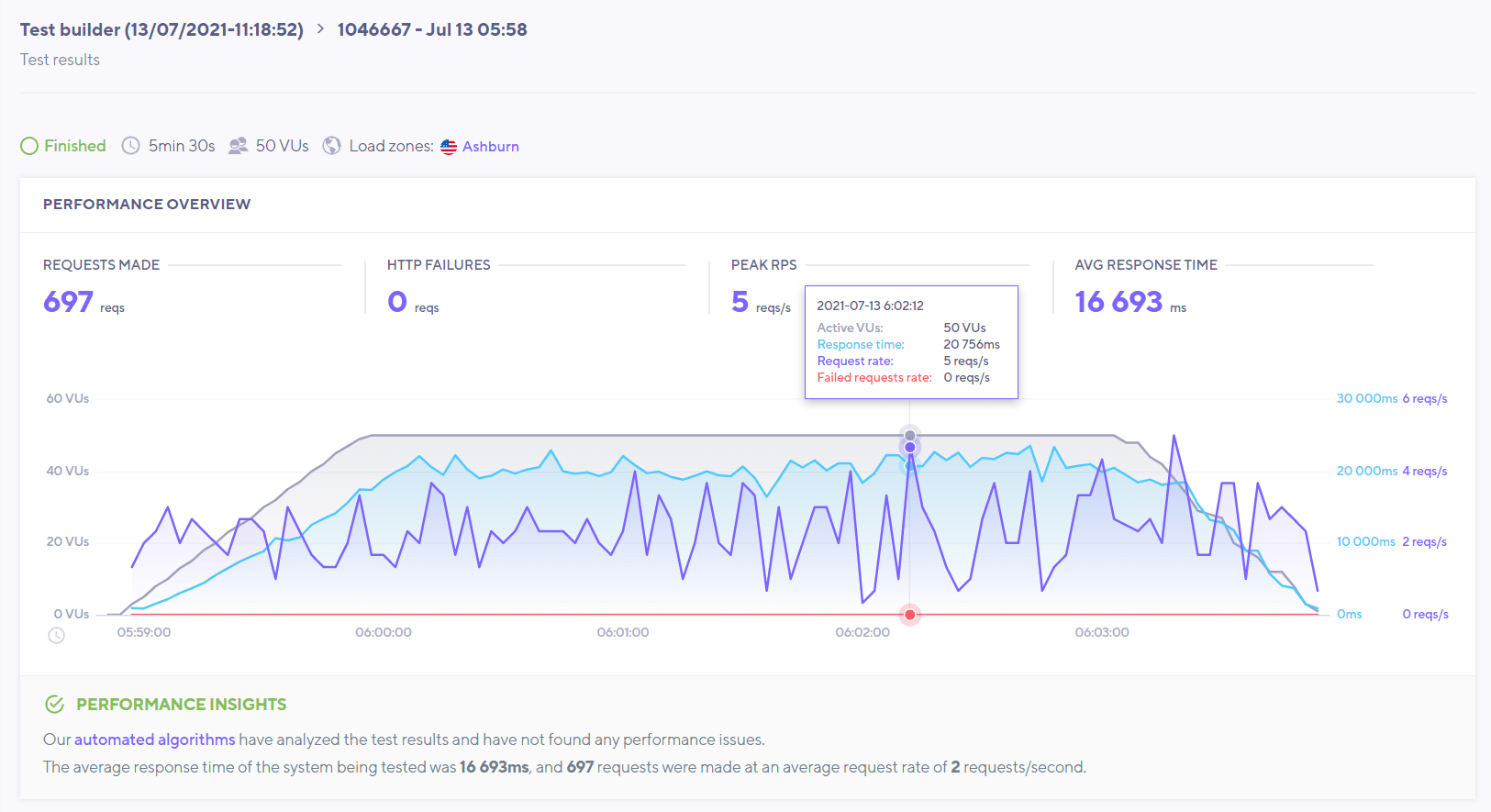Click the breadcrumb chevron arrow separator

320,29
